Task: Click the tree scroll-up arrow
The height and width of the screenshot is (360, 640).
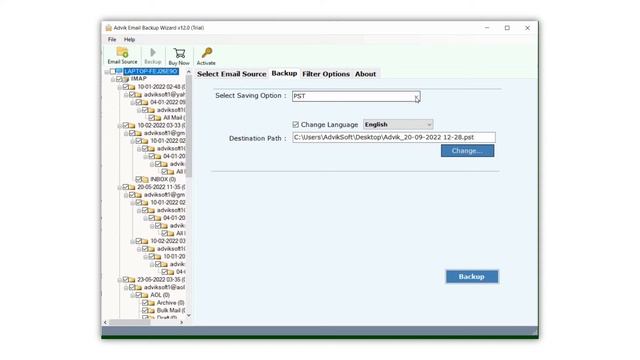Action: [189, 72]
